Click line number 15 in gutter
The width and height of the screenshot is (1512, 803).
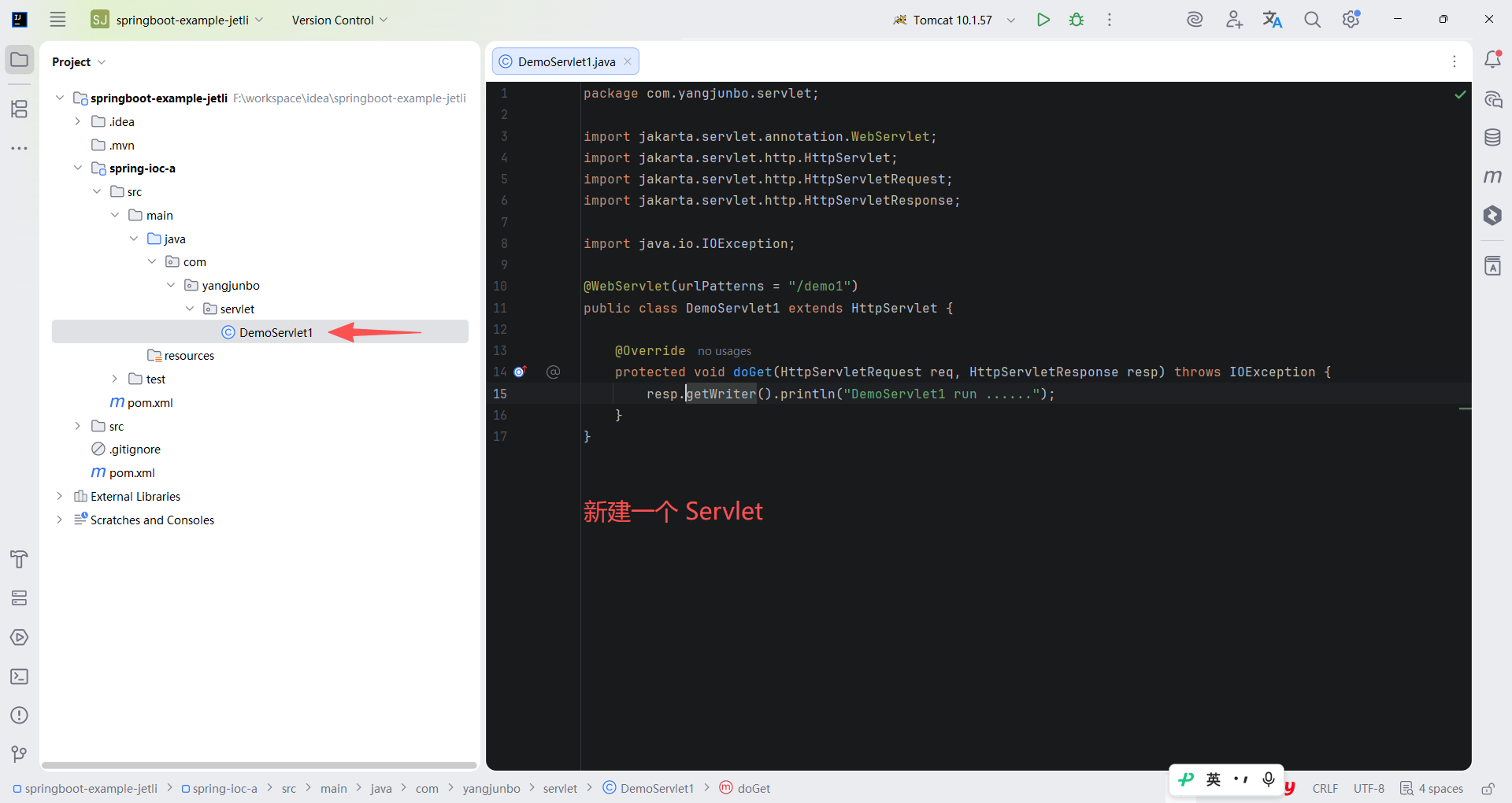[500, 394]
